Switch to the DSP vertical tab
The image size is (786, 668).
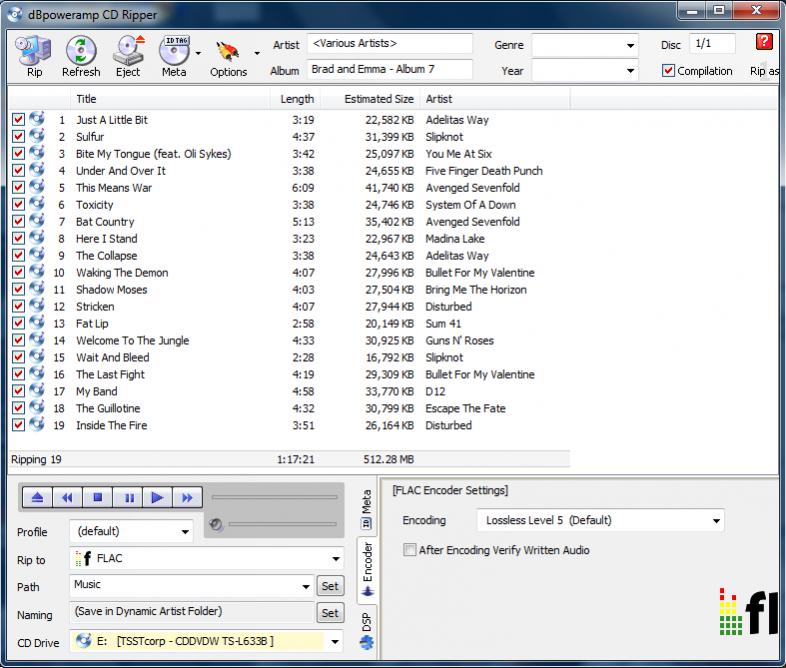[366, 624]
